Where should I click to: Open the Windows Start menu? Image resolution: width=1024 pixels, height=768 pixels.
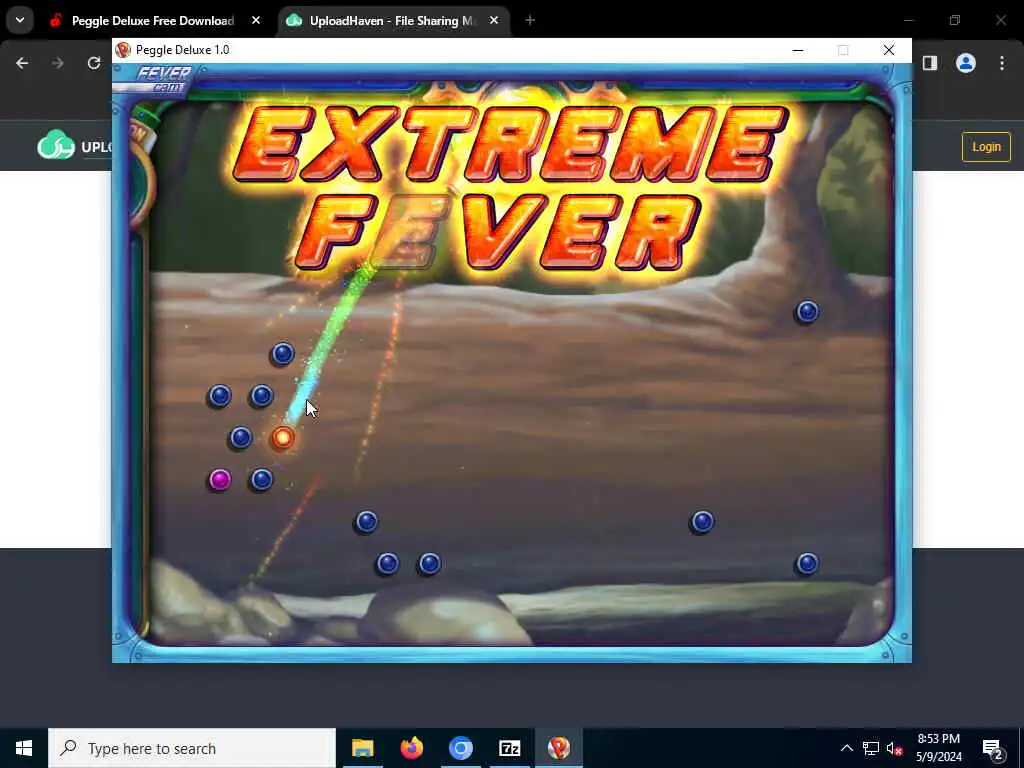tap(24, 748)
